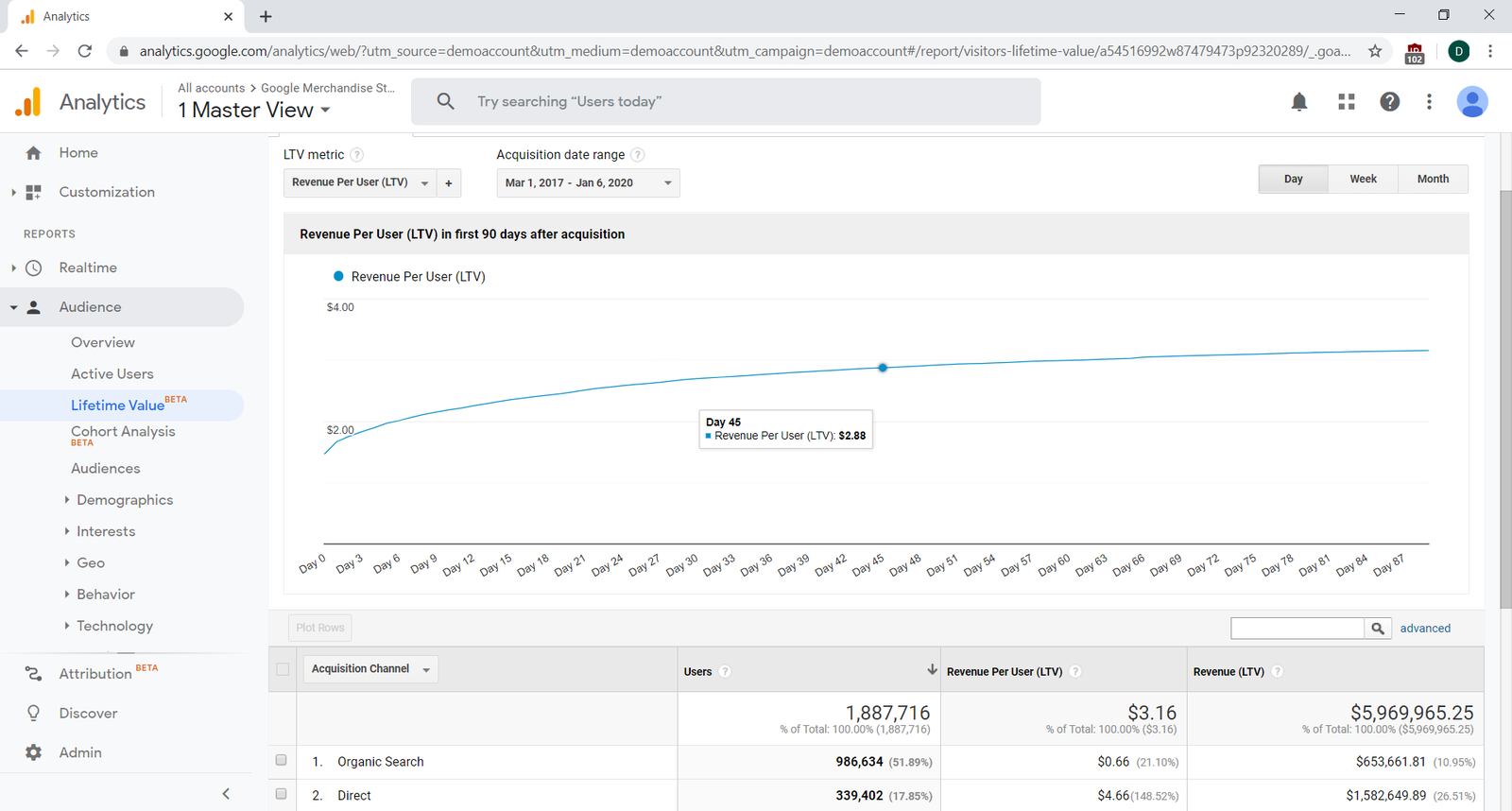
Task: Open the acquisition date range dropdown
Action: point(588,182)
